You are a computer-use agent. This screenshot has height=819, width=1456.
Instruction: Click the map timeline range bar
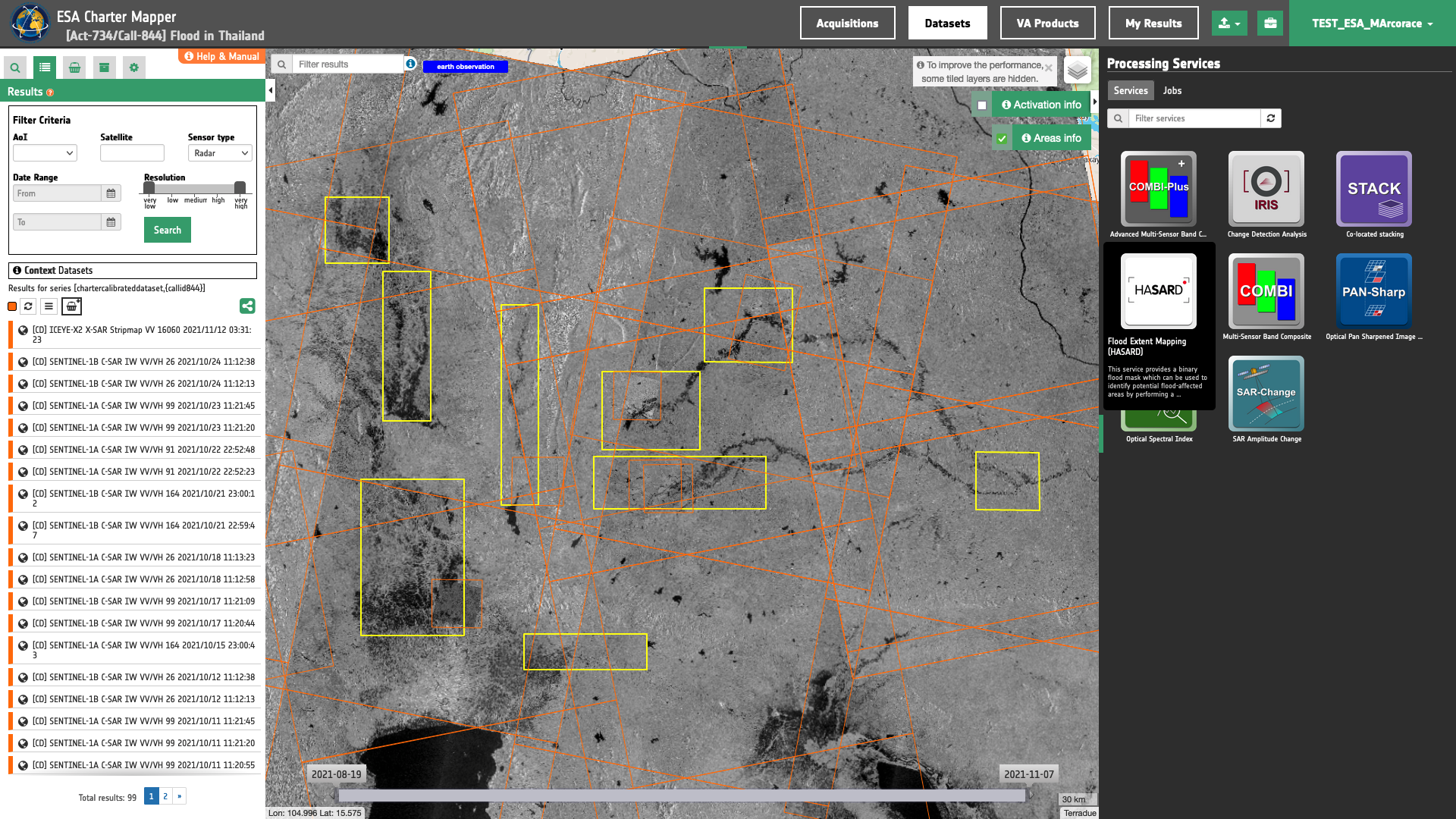click(x=681, y=795)
